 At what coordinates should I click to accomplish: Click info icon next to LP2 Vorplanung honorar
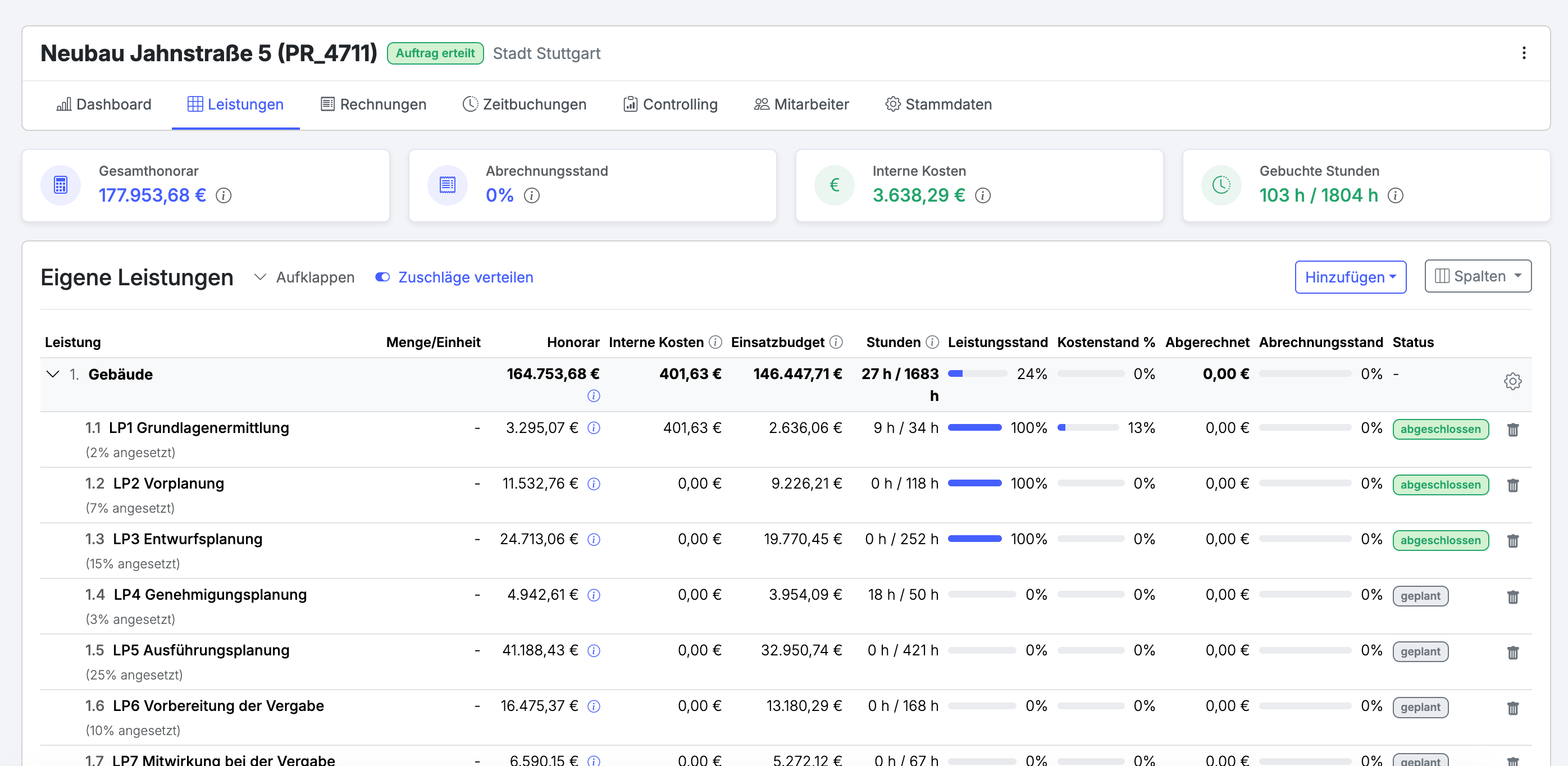tap(594, 484)
